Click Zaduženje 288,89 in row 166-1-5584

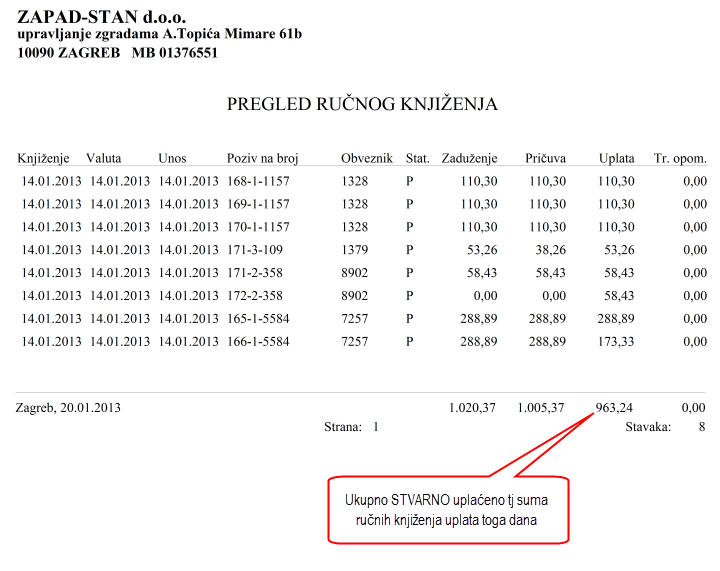479,342
